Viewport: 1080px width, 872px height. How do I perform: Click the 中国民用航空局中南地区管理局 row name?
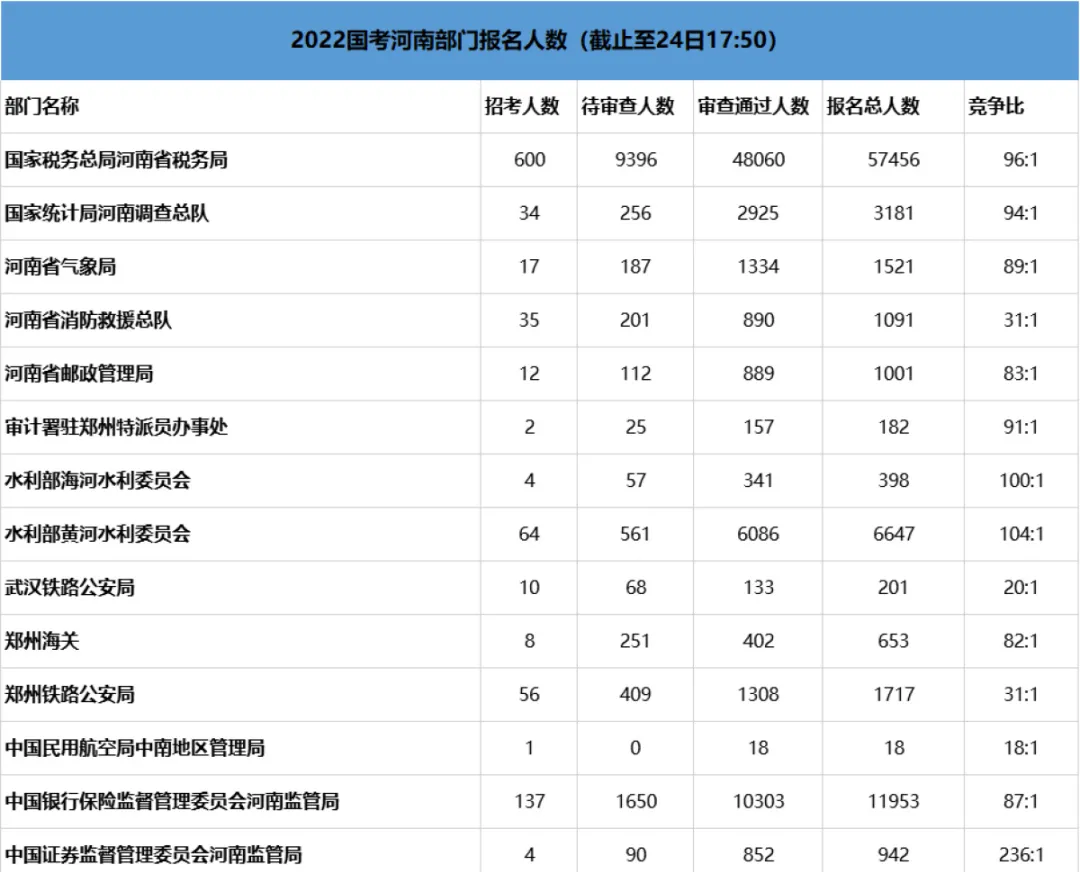tap(135, 748)
